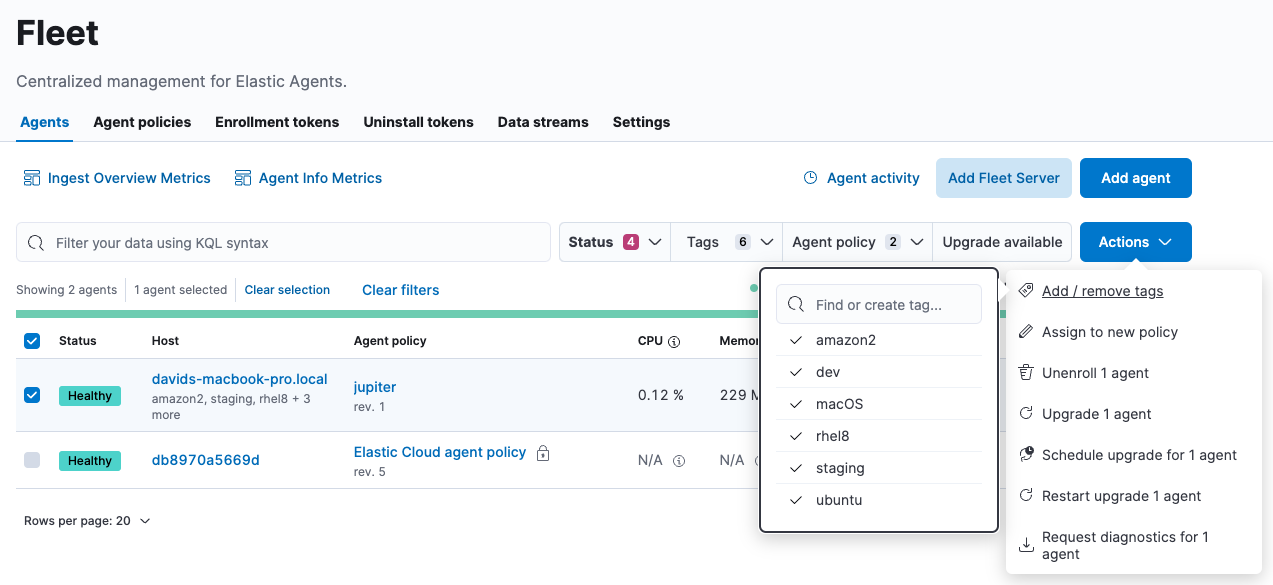Open the Status filter dropdown

tap(614, 242)
